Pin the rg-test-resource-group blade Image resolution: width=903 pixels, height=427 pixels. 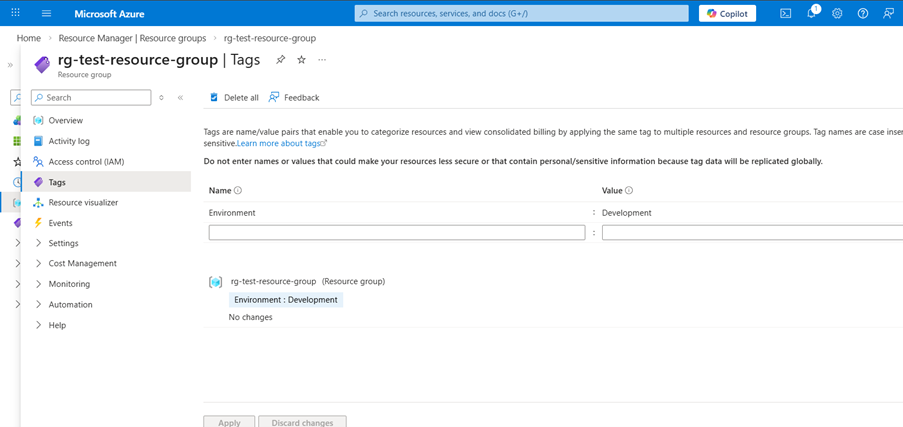coord(280,60)
